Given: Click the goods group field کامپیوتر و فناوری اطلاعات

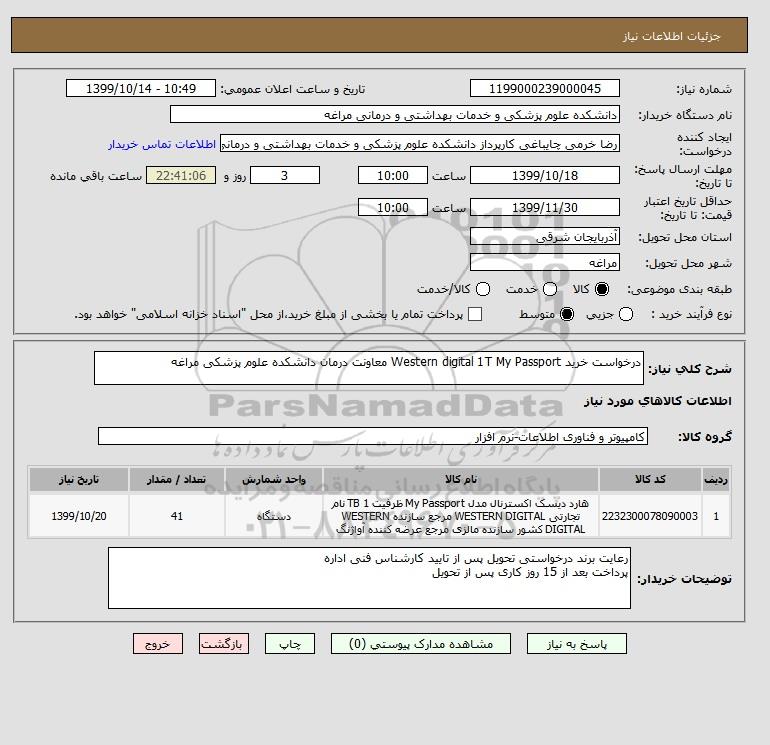Looking at the screenshot, I should point(373,436).
